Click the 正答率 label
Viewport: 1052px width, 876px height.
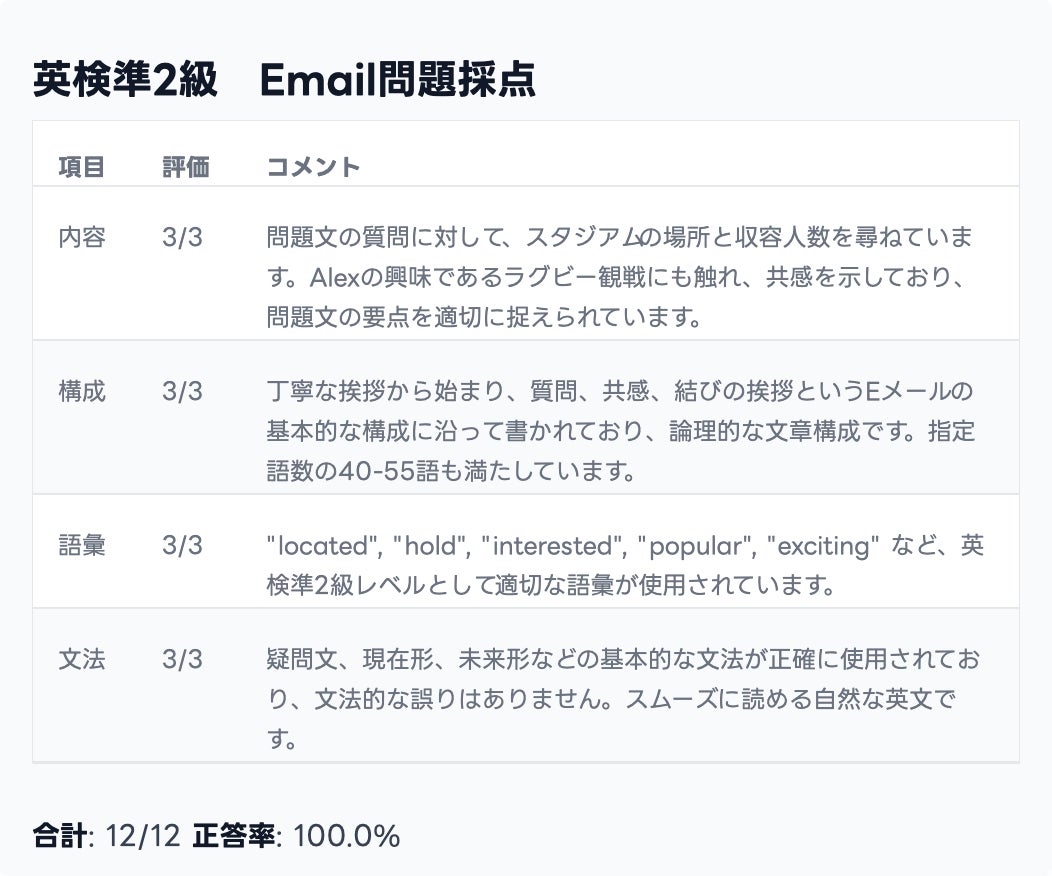[234, 836]
